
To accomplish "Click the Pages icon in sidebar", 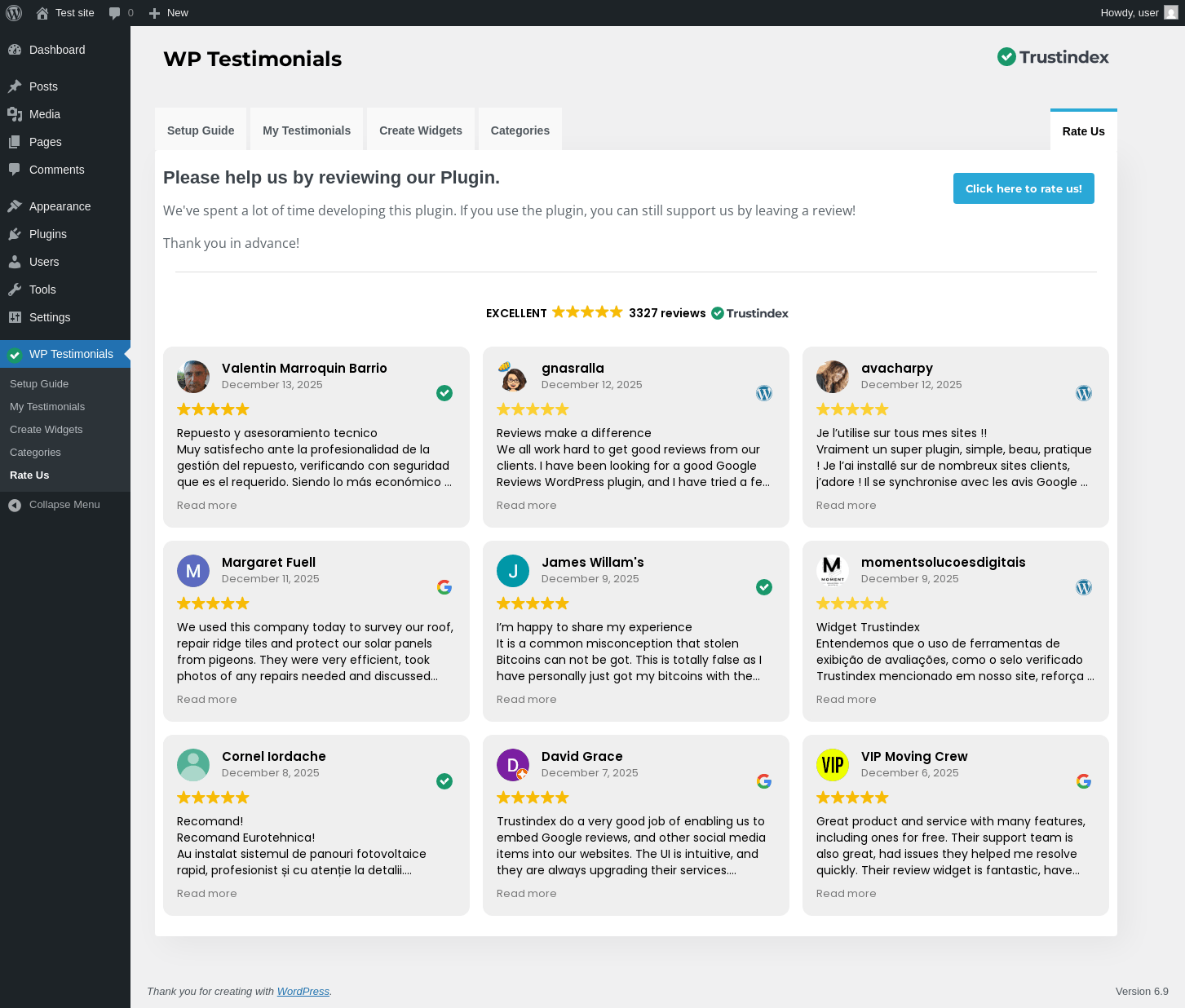I will point(15,142).
